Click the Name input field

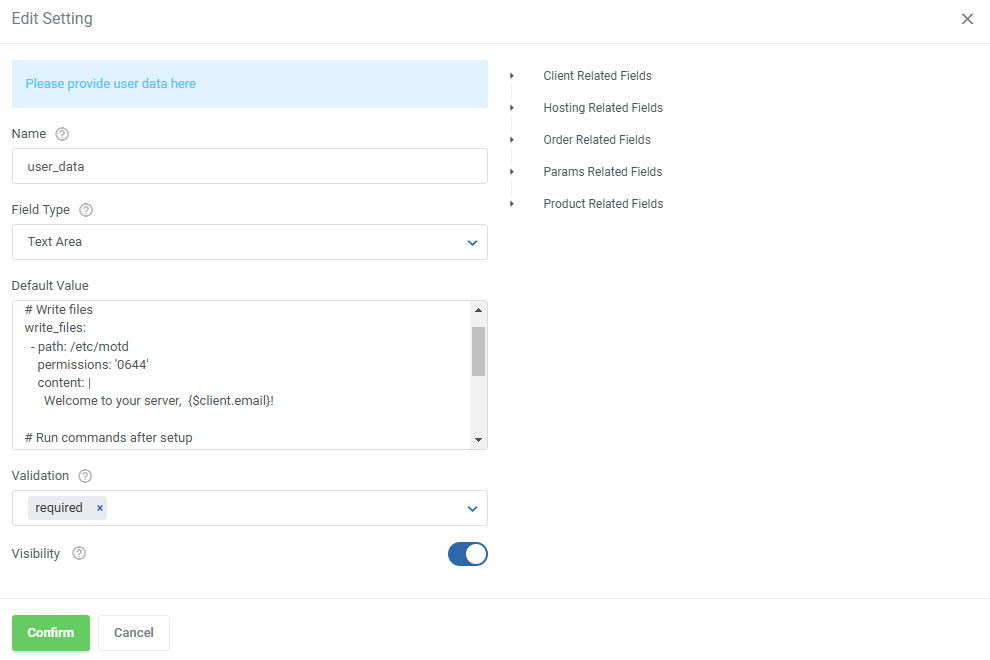(249, 166)
